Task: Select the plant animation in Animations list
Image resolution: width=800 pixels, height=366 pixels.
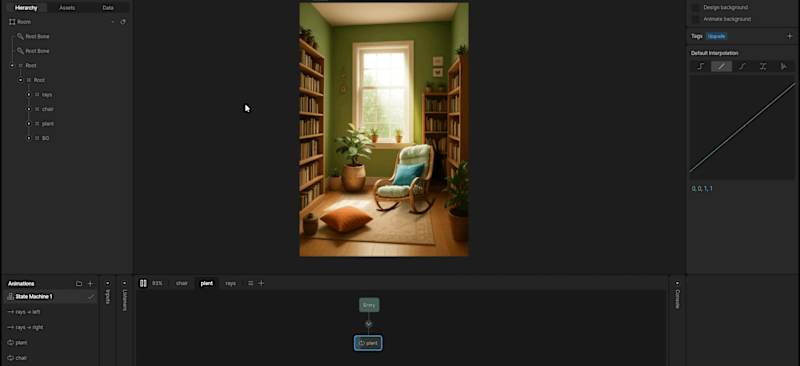Action: 50,343
